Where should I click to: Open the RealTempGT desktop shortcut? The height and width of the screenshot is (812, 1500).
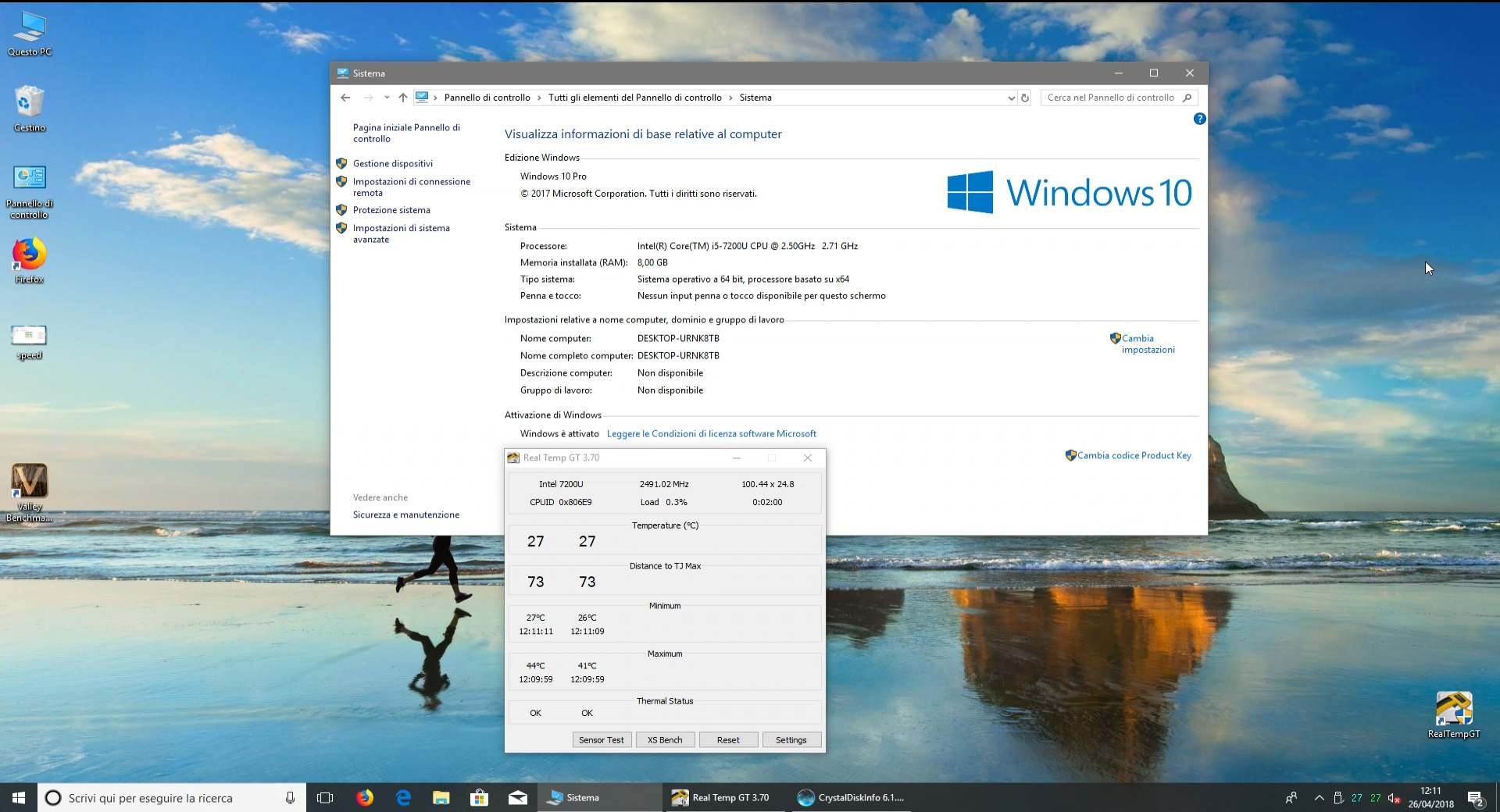point(1454,715)
